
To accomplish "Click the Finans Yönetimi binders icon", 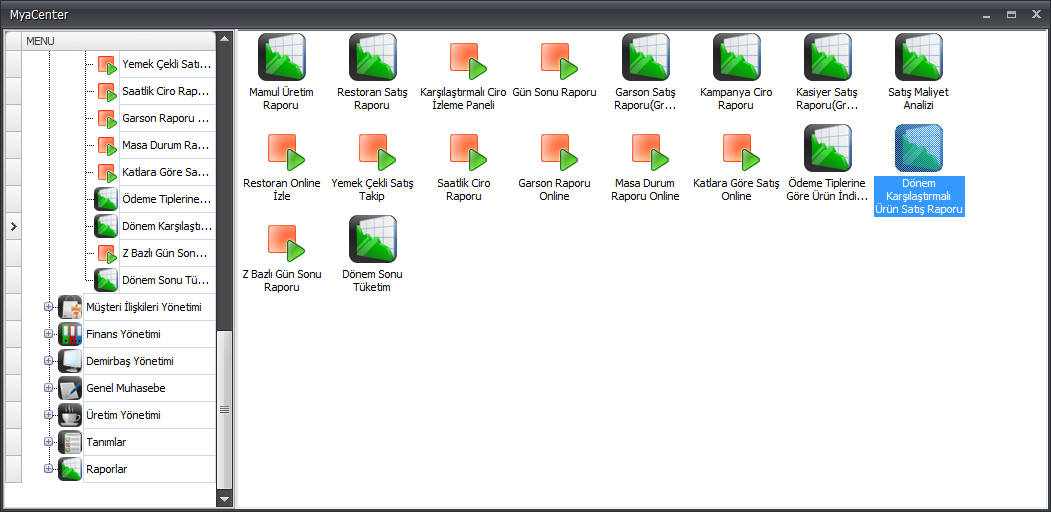I will 70,334.
